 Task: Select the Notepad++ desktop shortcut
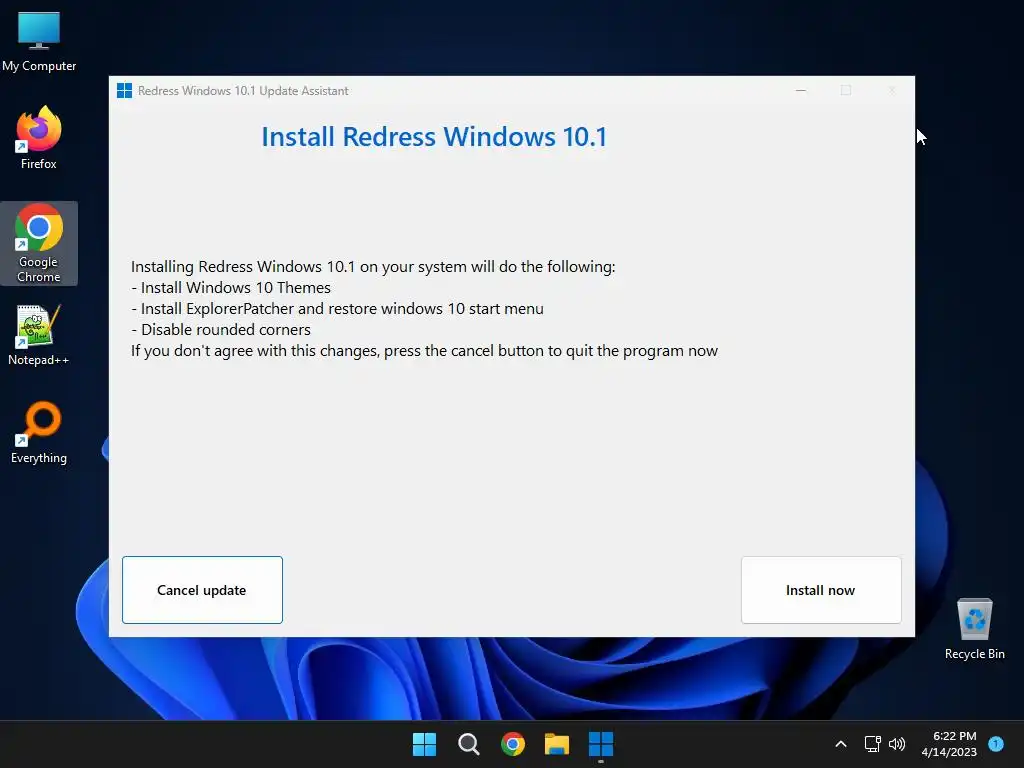coord(39,334)
